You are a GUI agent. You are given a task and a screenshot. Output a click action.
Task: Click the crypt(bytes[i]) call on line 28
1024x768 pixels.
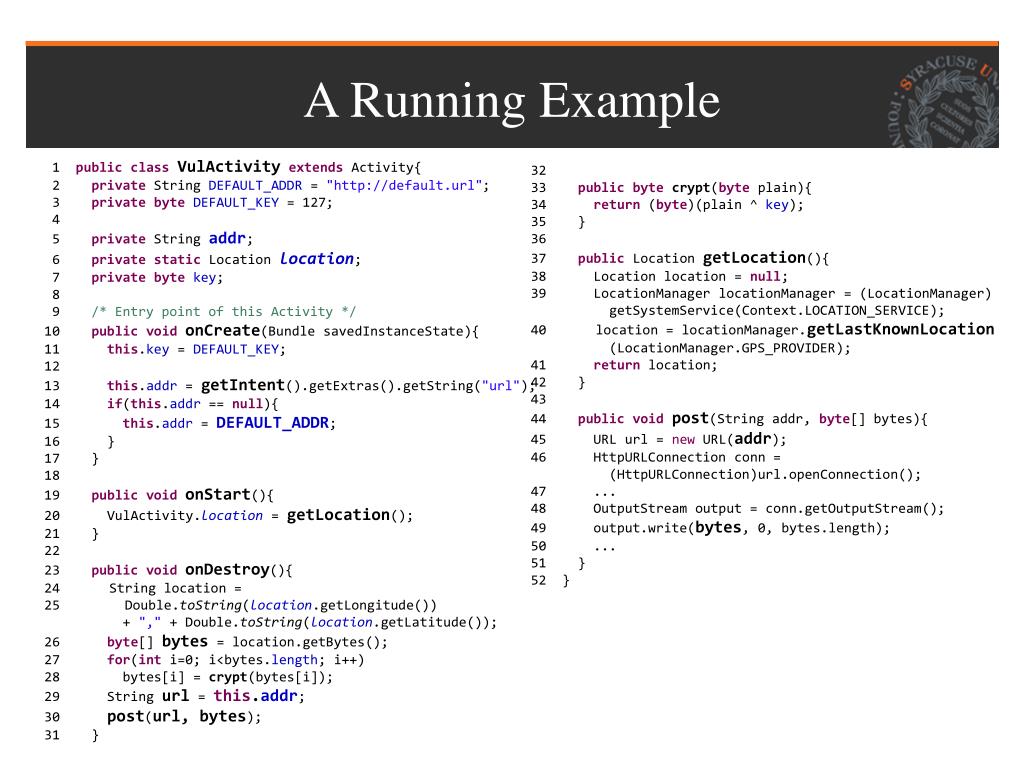270,677
